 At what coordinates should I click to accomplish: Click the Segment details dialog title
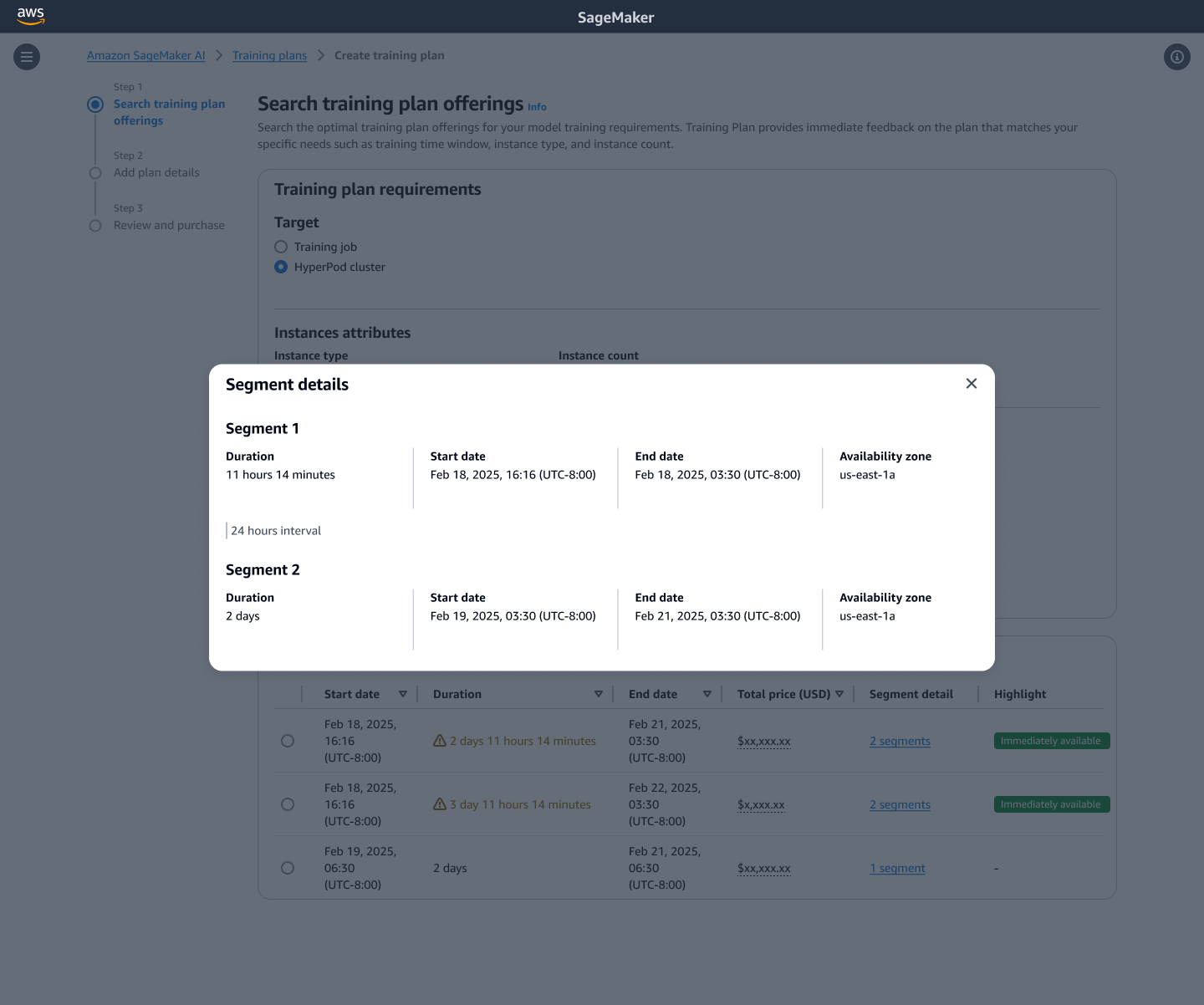287,385
